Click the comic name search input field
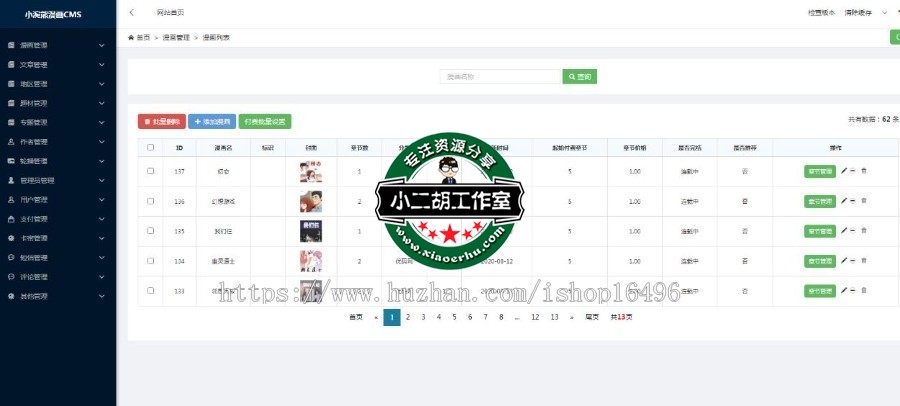This screenshot has height=406, width=900. (500, 76)
